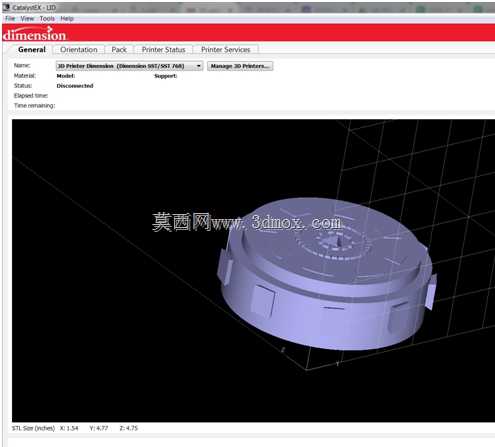Viewport: 495px width, 447px height.
Task: Click the Y: 4.77 size value
Action: click(x=99, y=428)
